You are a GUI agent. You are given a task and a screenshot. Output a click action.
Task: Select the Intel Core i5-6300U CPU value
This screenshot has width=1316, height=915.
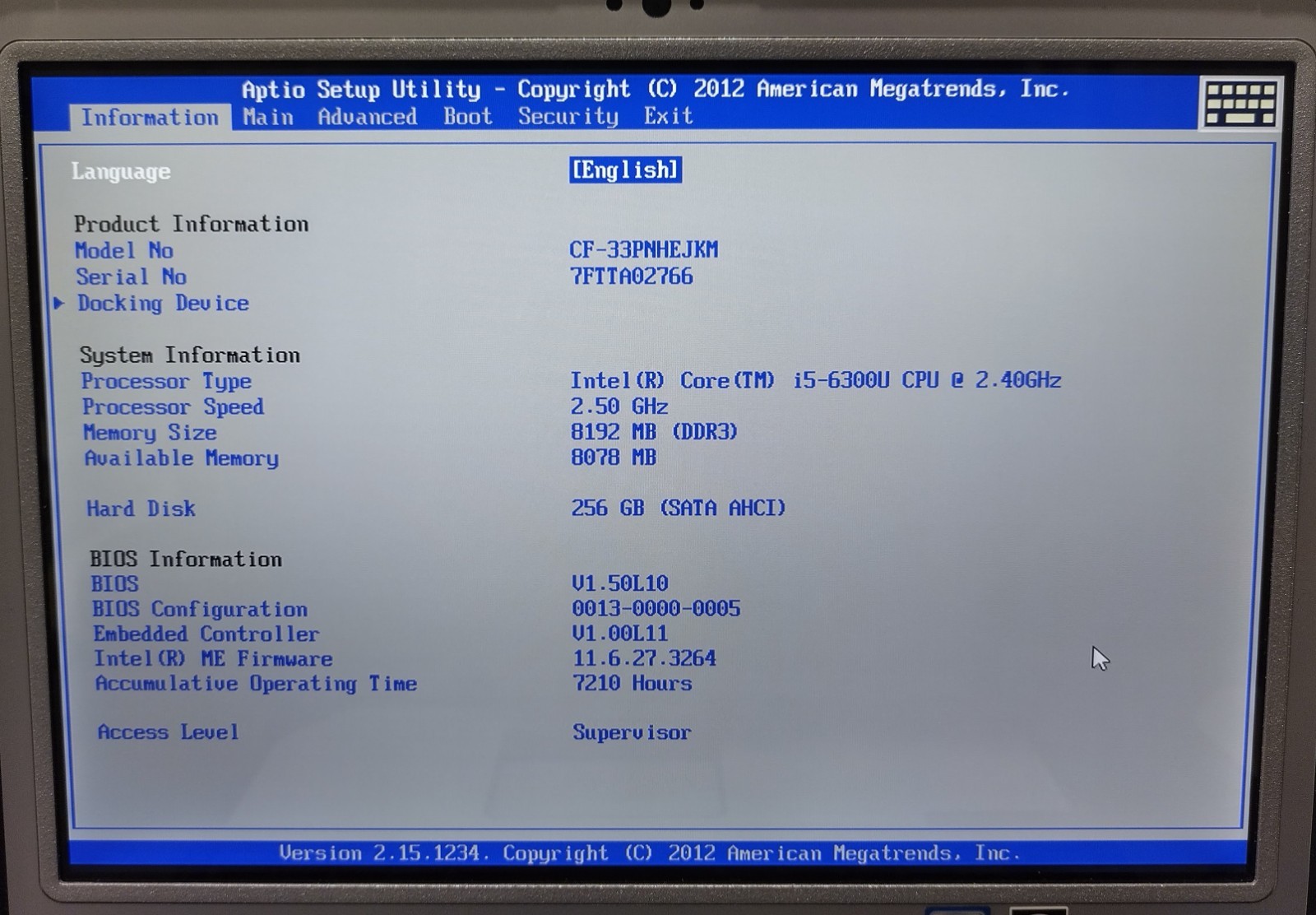(x=816, y=380)
